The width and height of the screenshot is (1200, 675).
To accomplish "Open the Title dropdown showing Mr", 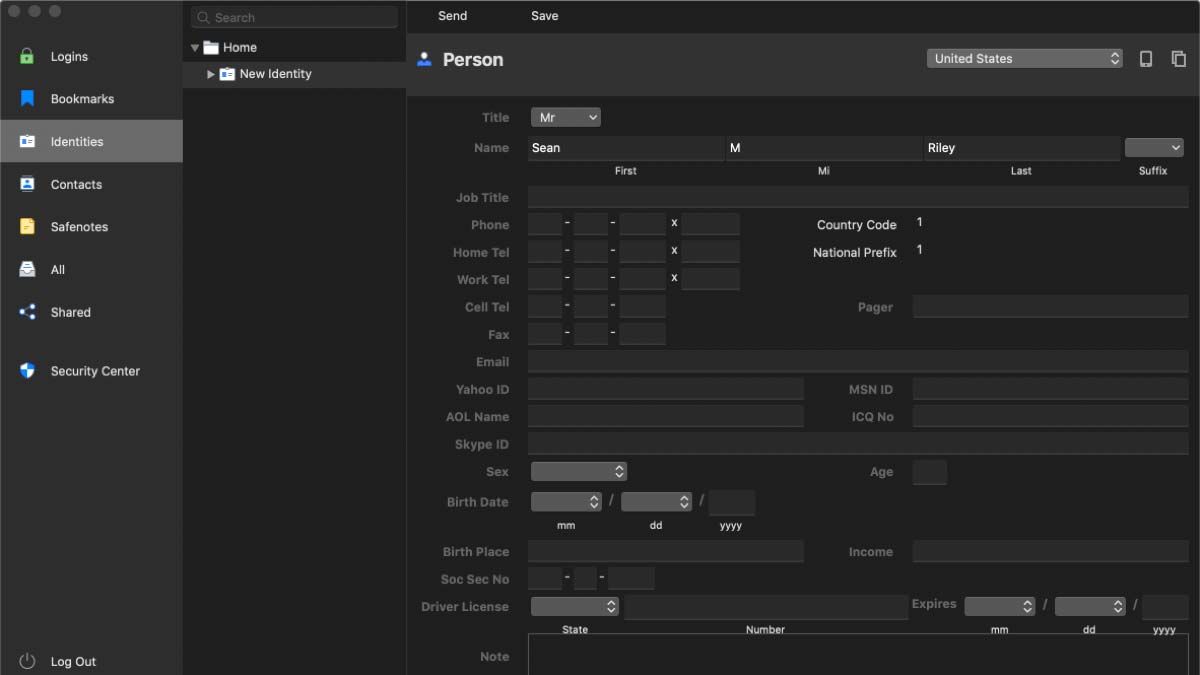I will 565,117.
